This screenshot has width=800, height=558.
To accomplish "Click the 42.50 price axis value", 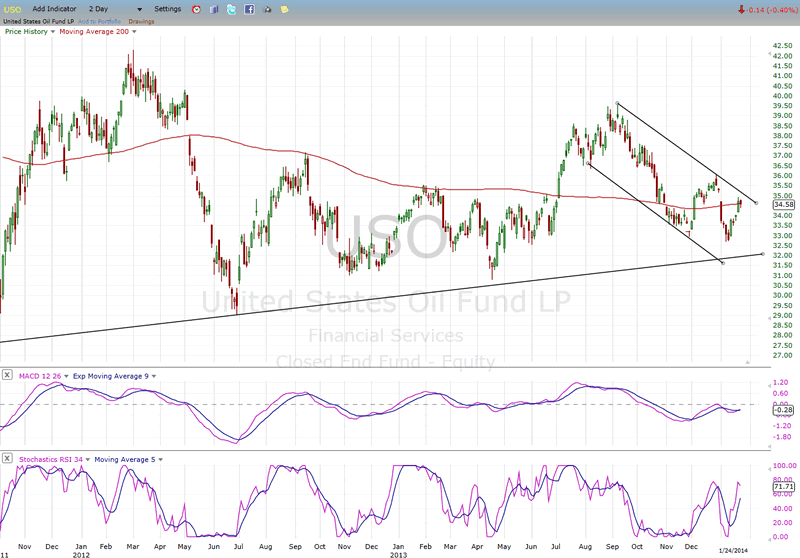I will 782,45.
